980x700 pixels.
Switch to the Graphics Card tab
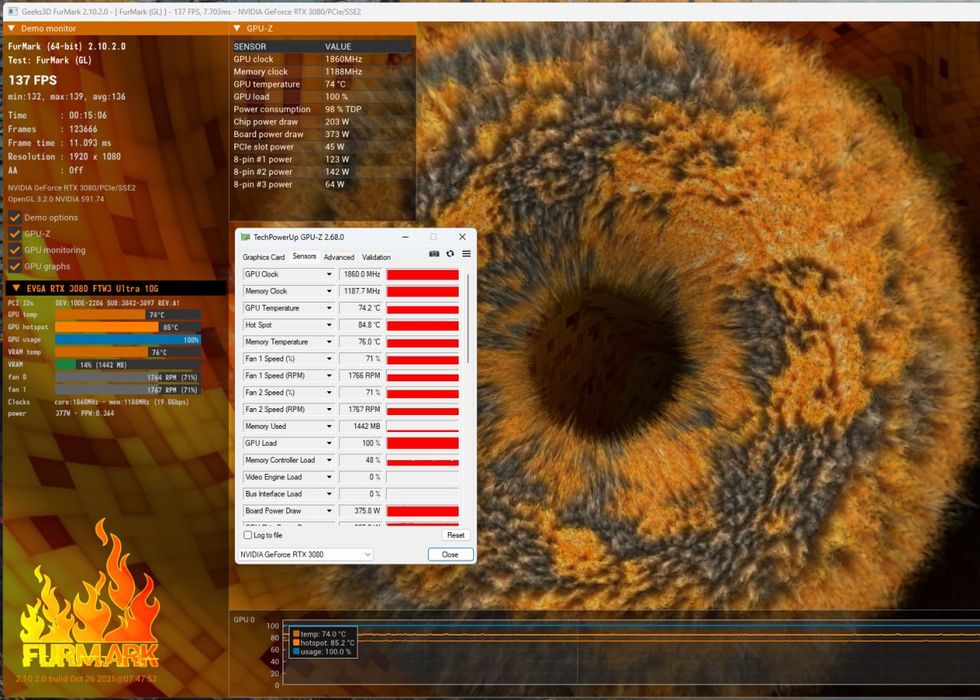263,257
